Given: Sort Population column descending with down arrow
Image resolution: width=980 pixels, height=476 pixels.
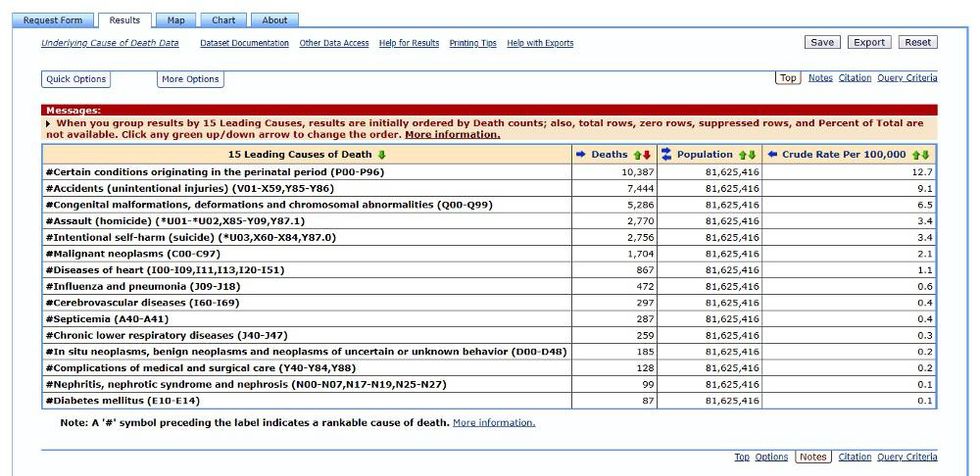Looking at the screenshot, I should pos(752,155).
